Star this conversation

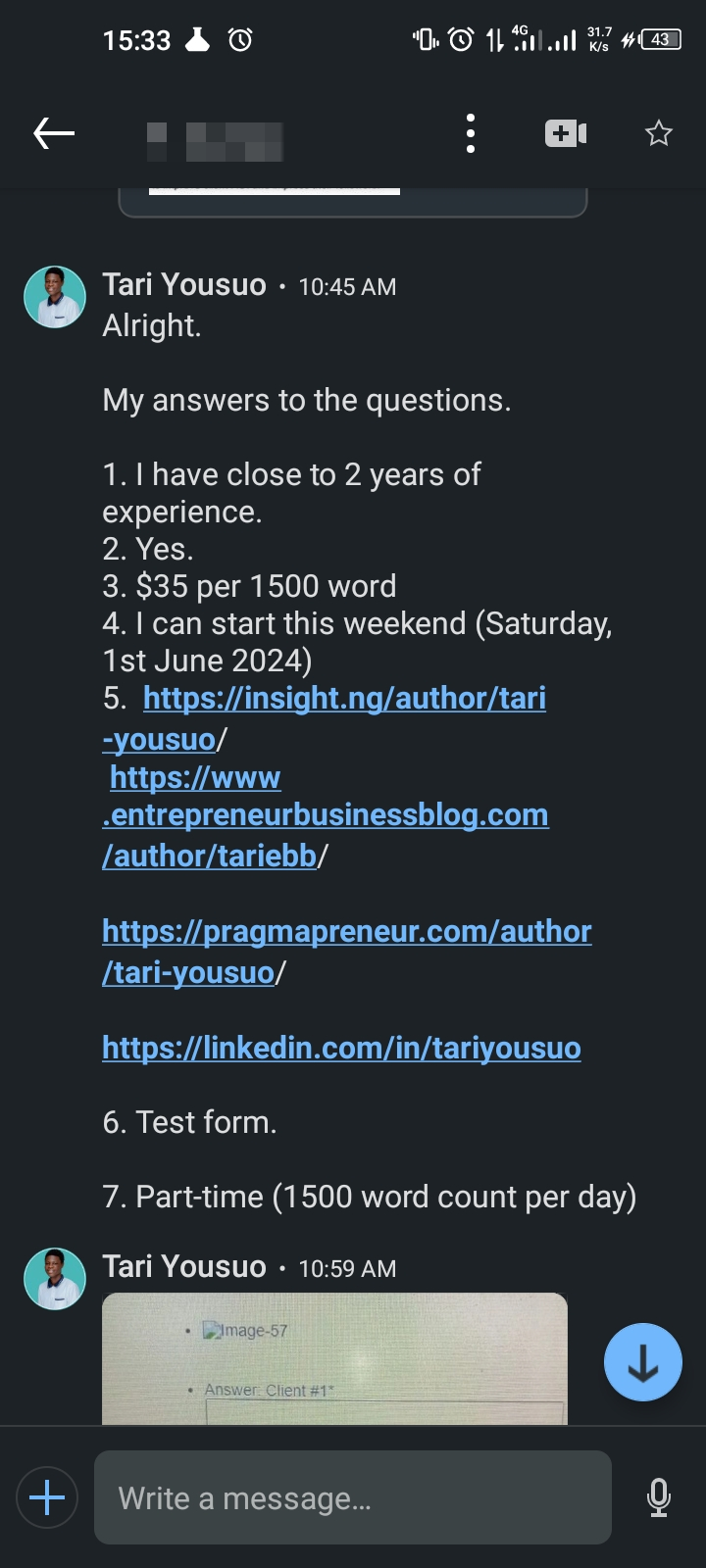tap(658, 133)
